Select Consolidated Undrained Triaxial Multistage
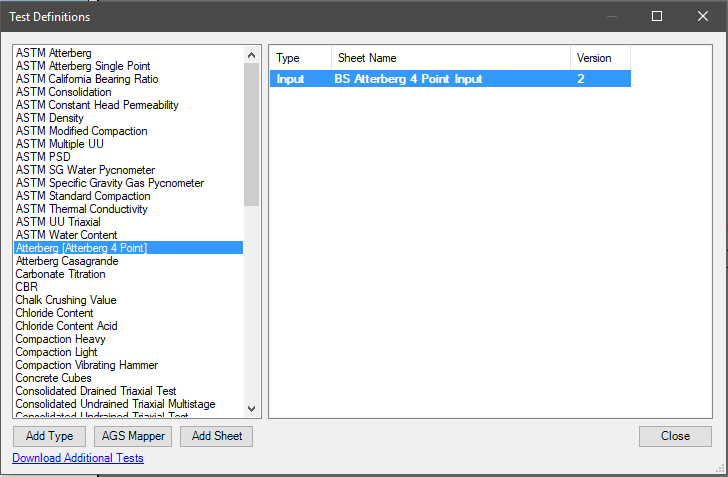 128,404
